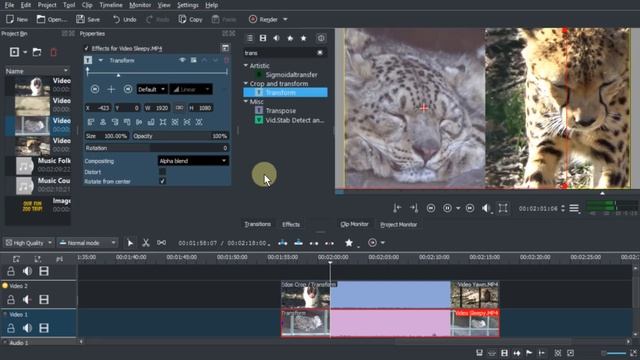Click the first alignment icon under X field
Viewport: 640px width, 360px height.
coord(91,122)
